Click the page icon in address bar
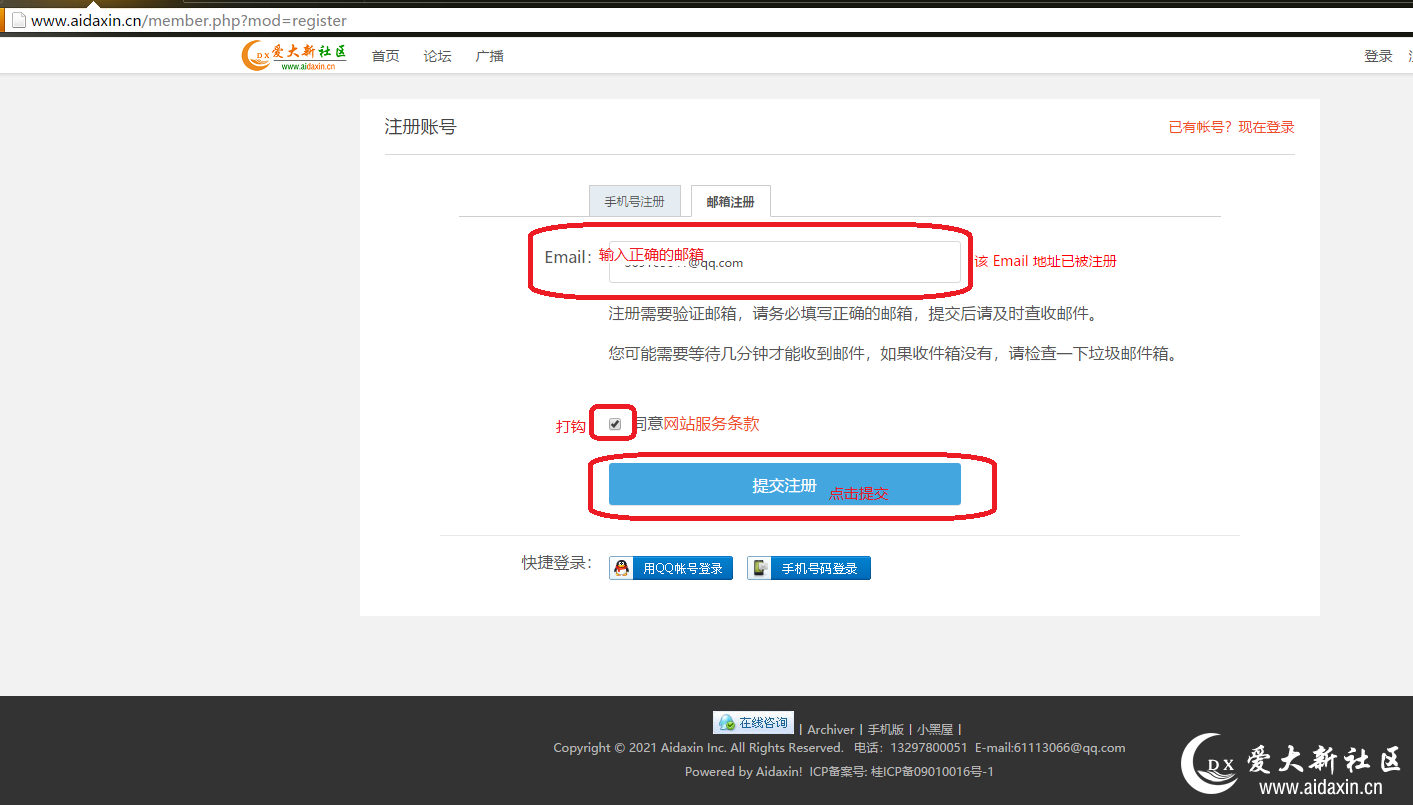Viewport: 1413px width, 805px height. (x=17, y=20)
